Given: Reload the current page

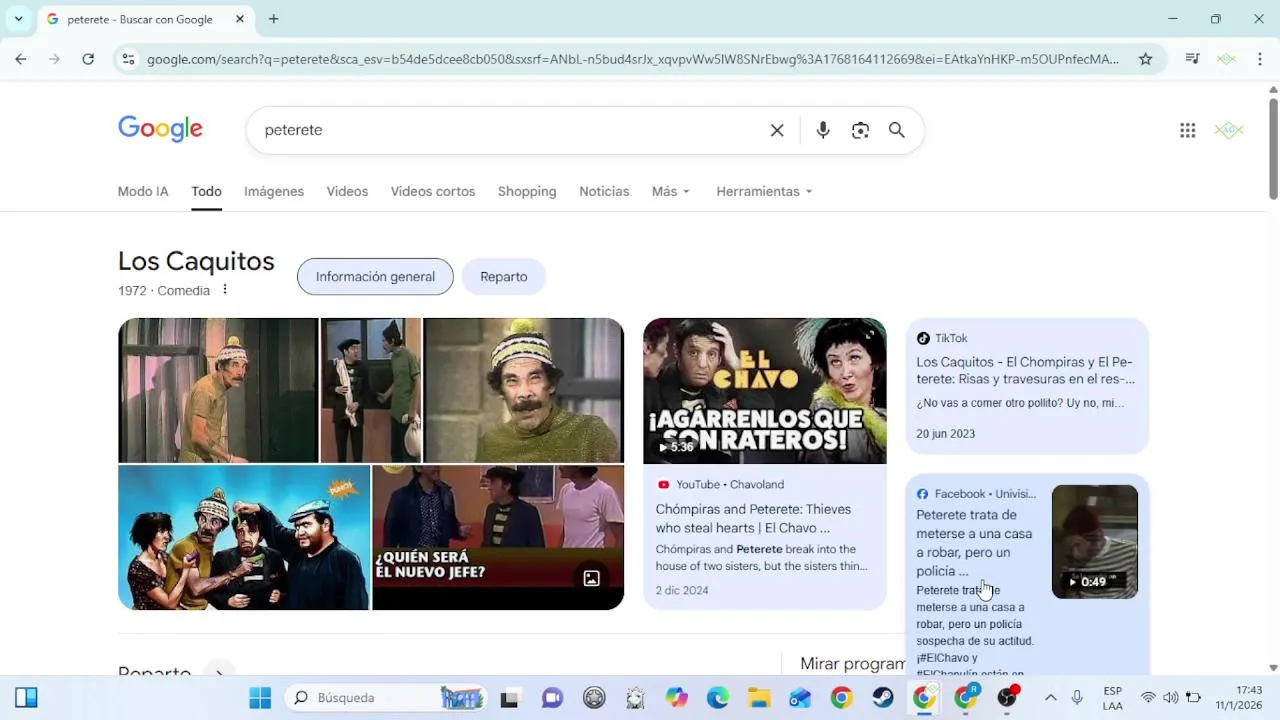Looking at the screenshot, I should 88,59.
